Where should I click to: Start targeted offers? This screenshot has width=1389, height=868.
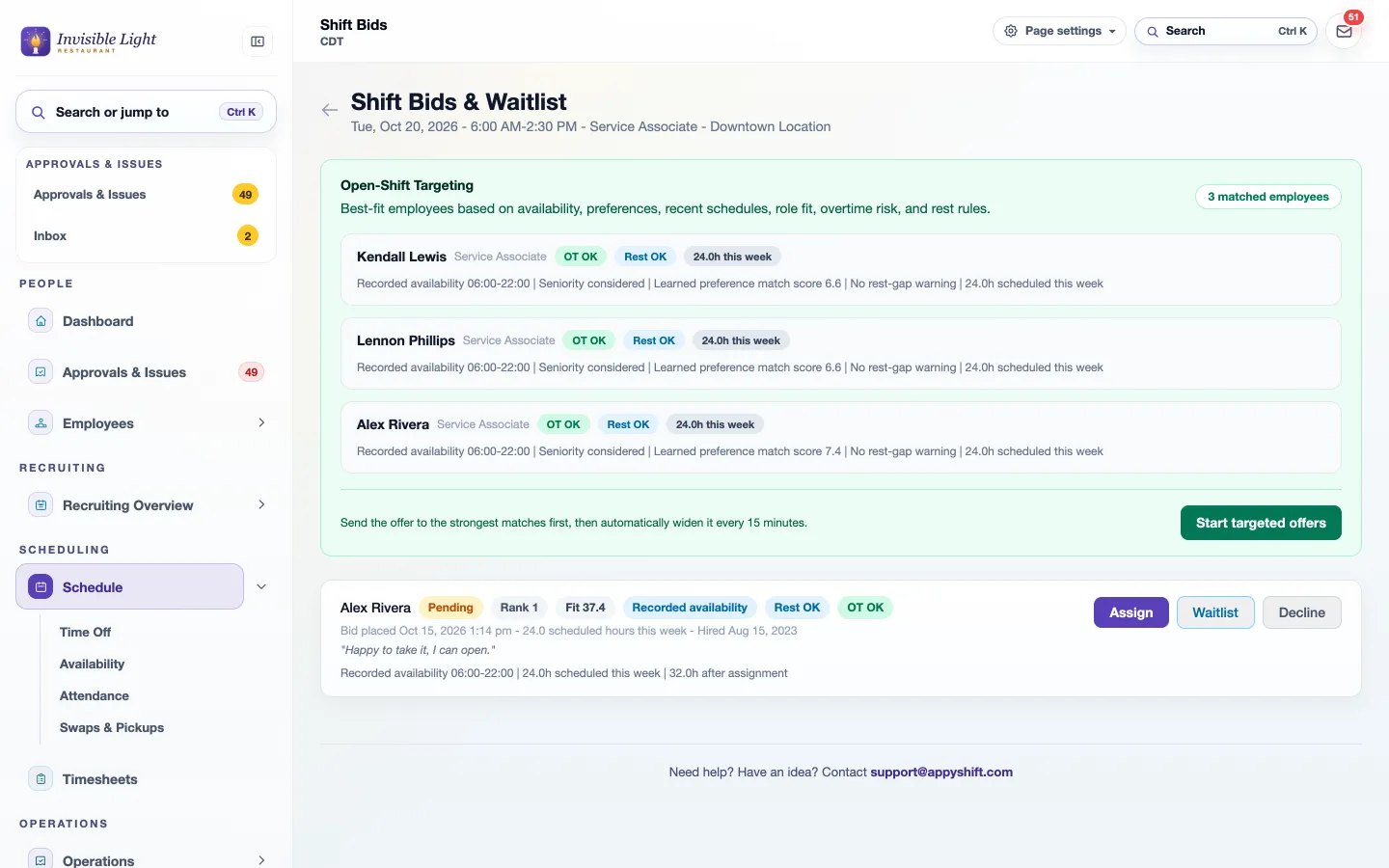point(1261,523)
